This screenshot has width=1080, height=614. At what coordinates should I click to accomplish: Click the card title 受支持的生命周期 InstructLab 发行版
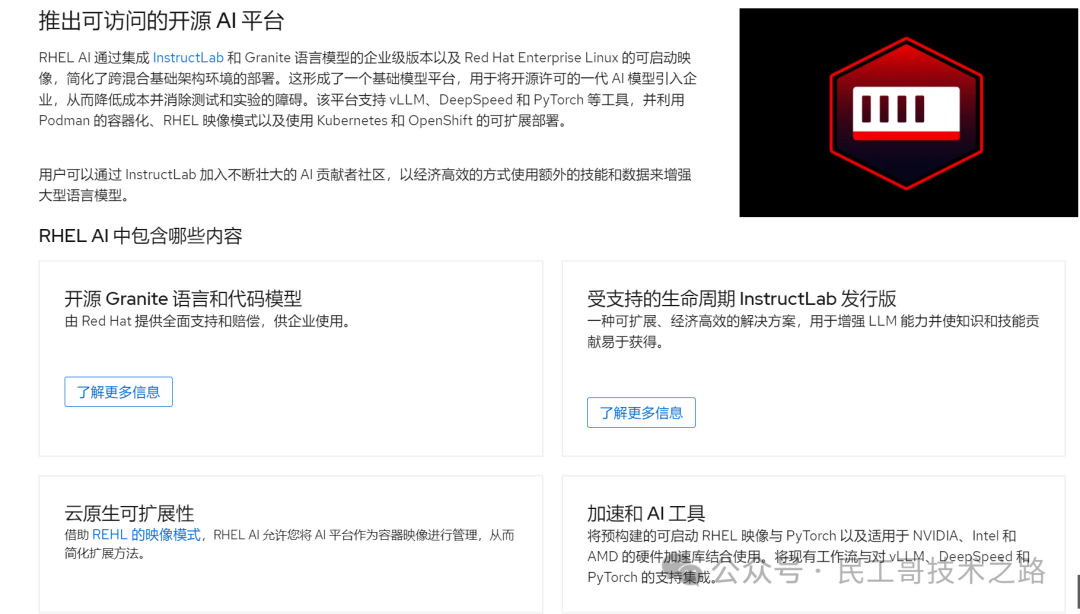tap(742, 298)
